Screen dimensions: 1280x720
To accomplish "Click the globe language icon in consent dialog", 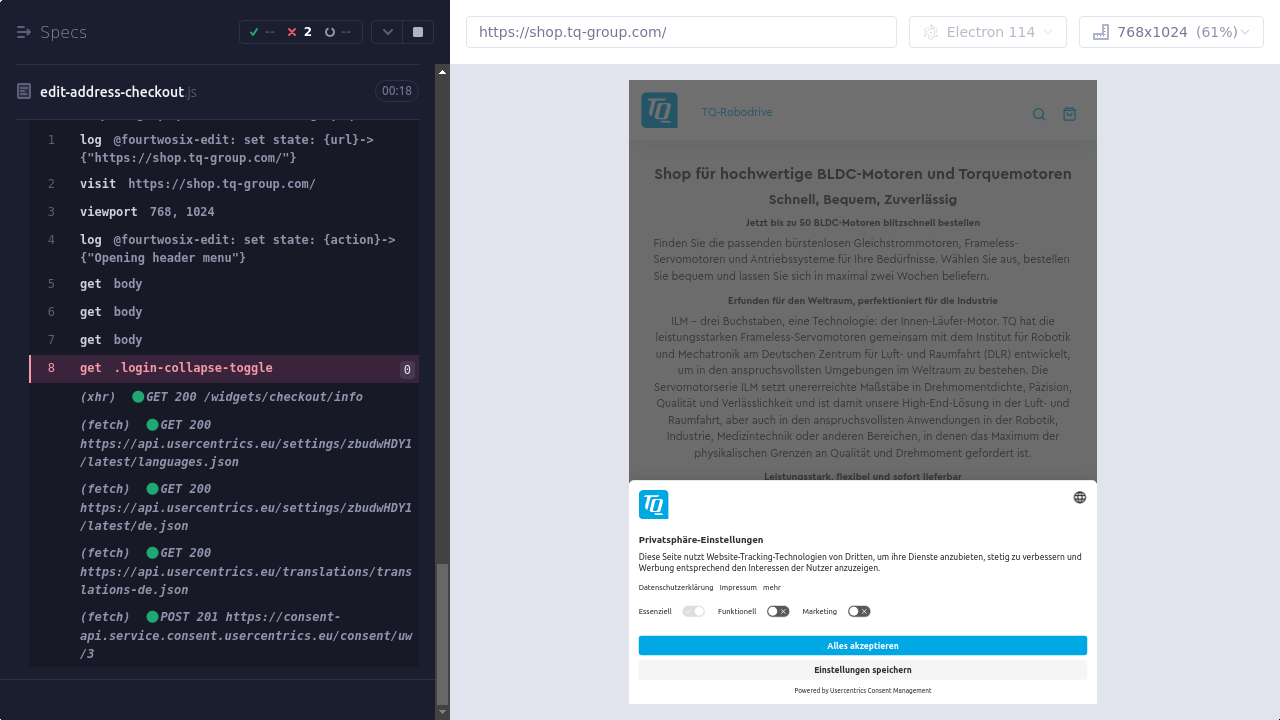I will [x=1080, y=497].
